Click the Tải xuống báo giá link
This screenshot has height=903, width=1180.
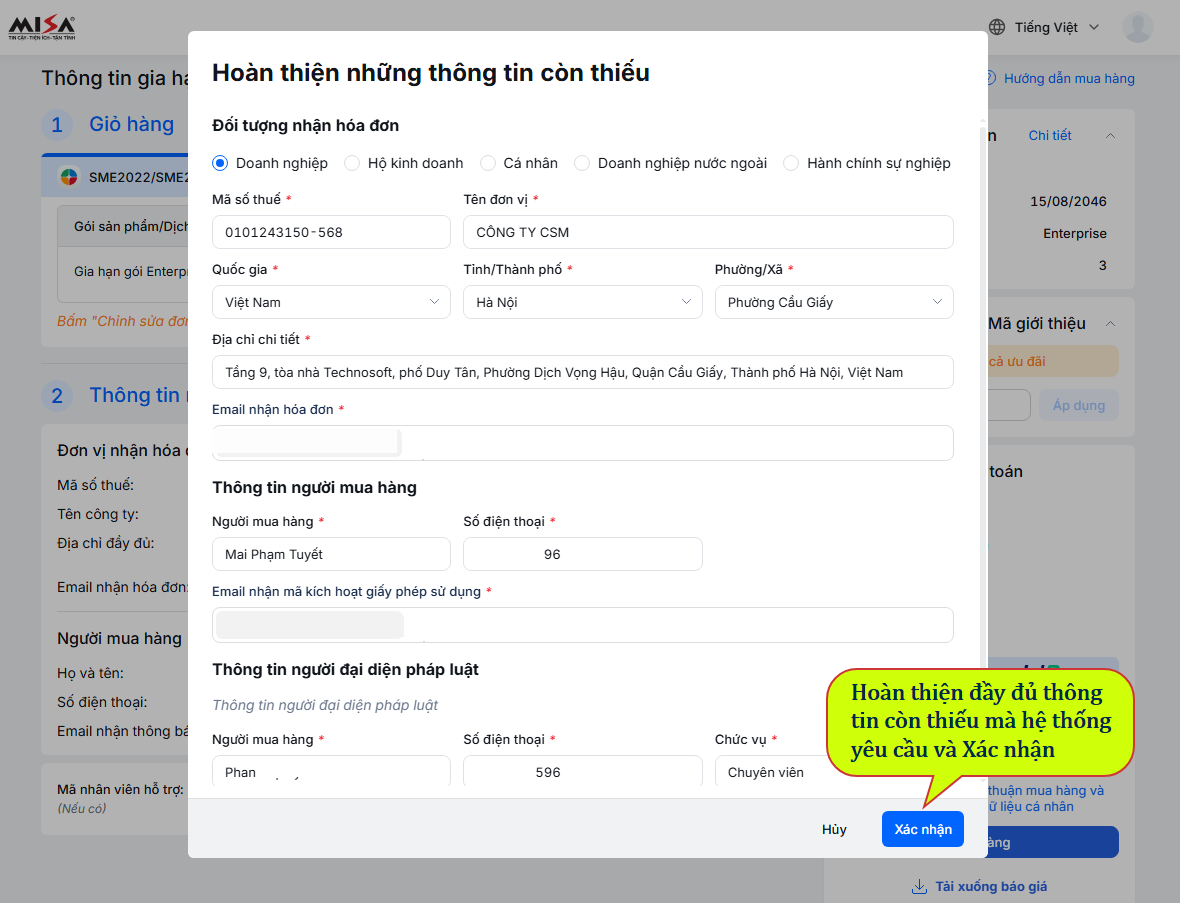point(990,886)
